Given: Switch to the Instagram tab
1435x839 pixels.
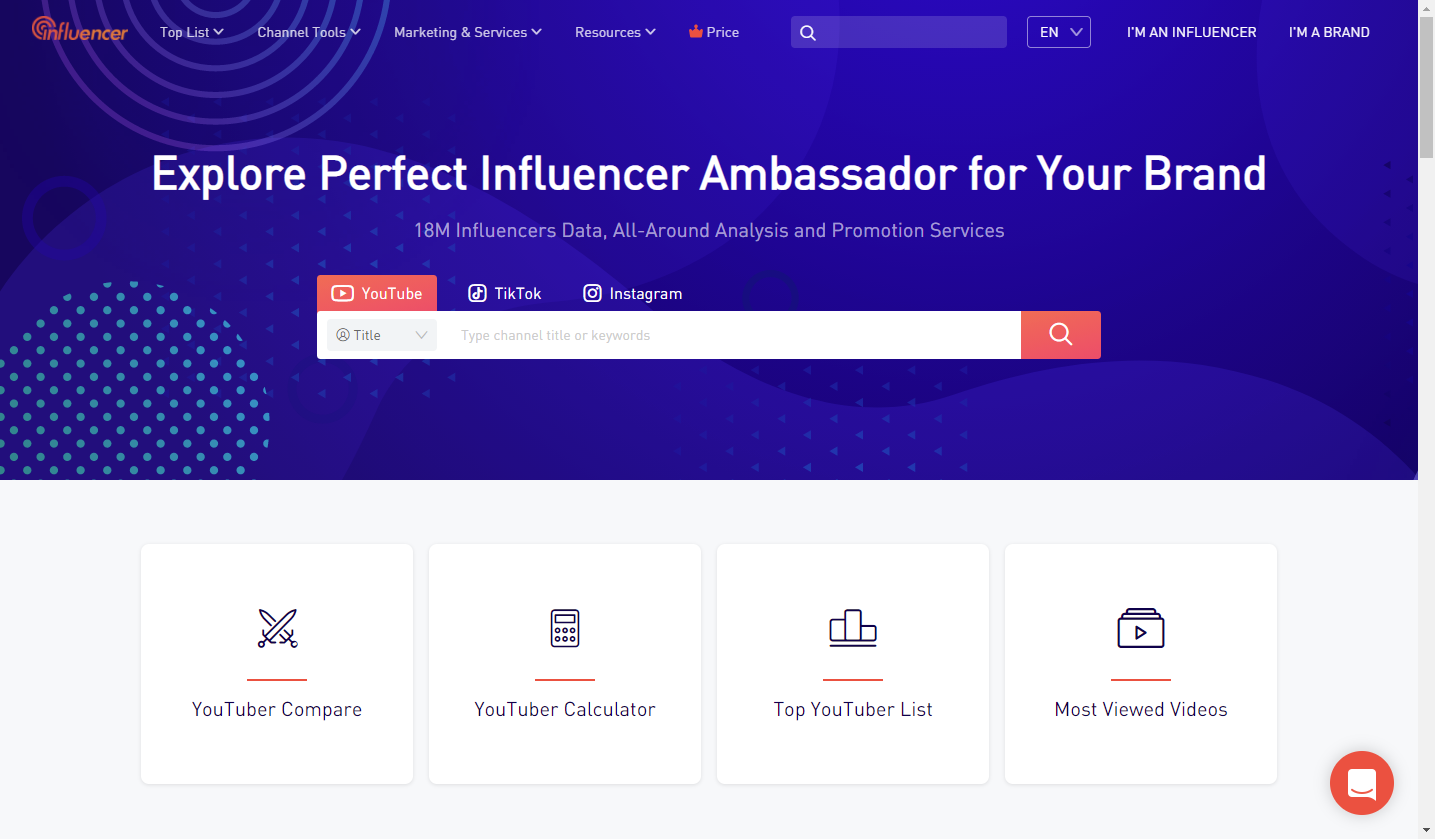Looking at the screenshot, I should click(x=633, y=293).
